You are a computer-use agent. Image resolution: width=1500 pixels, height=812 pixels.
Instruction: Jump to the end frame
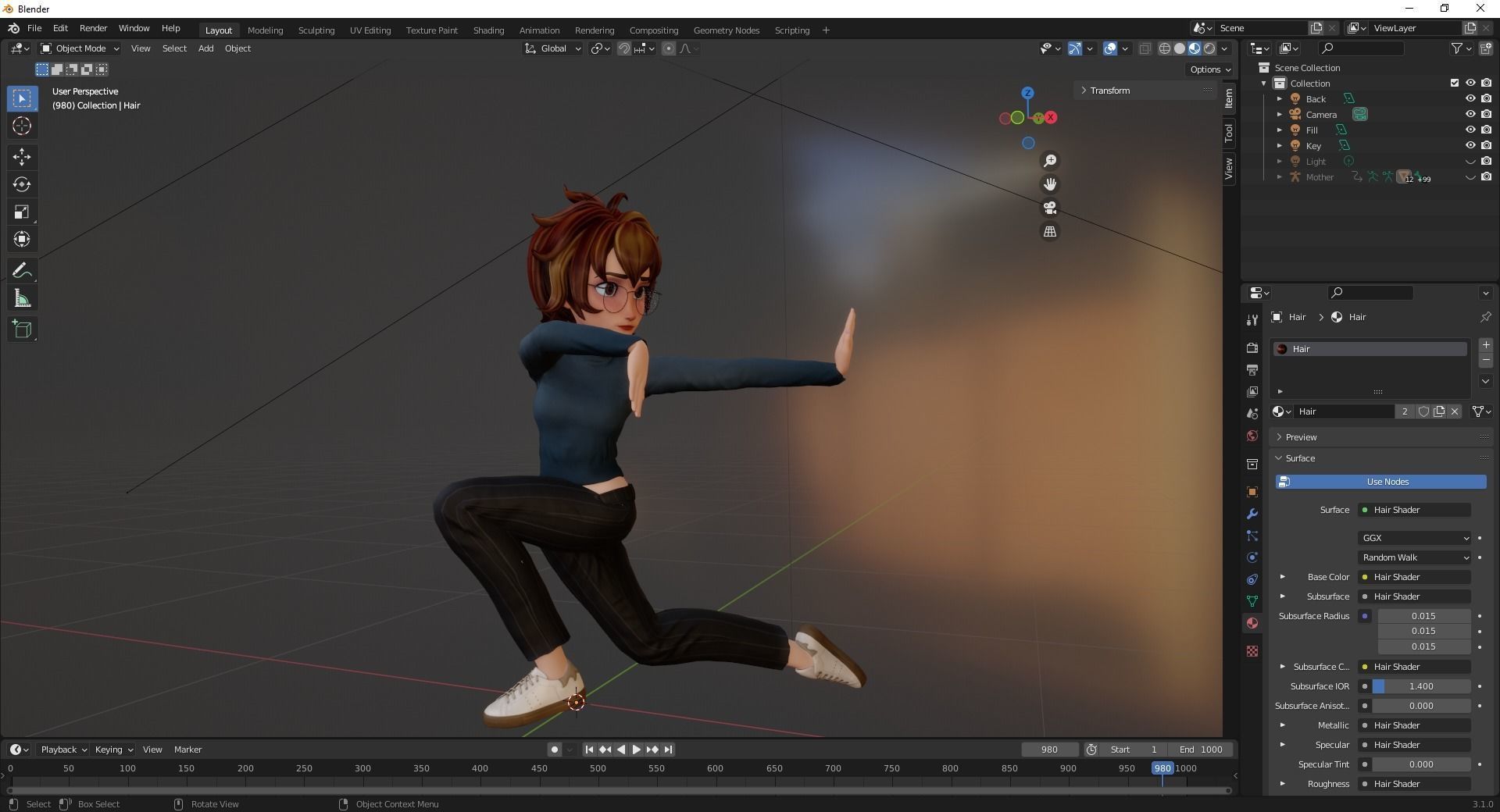pyautogui.click(x=668, y=750)
